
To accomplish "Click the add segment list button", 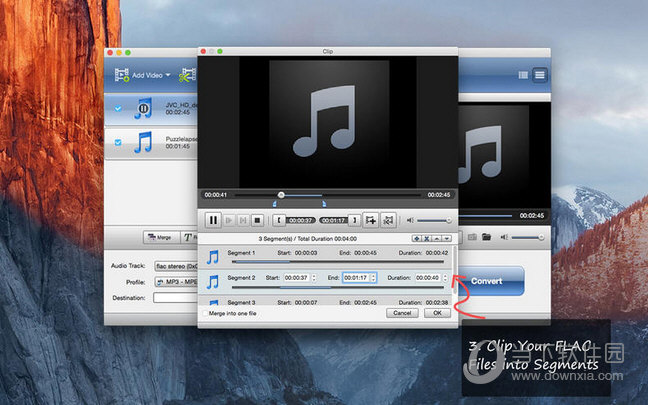I will tap(417, 238).
